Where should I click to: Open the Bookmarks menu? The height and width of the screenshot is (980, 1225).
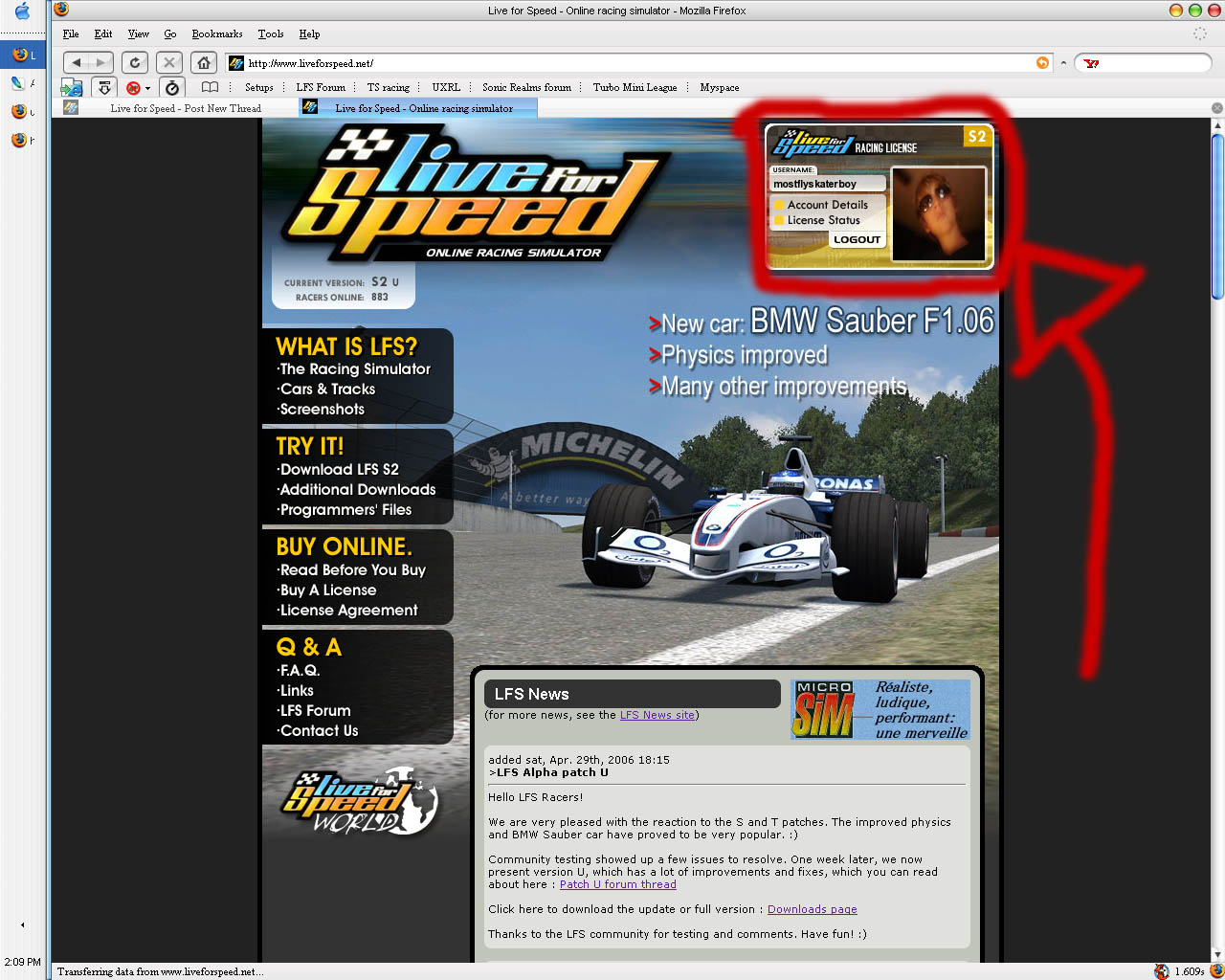point(217,33)
